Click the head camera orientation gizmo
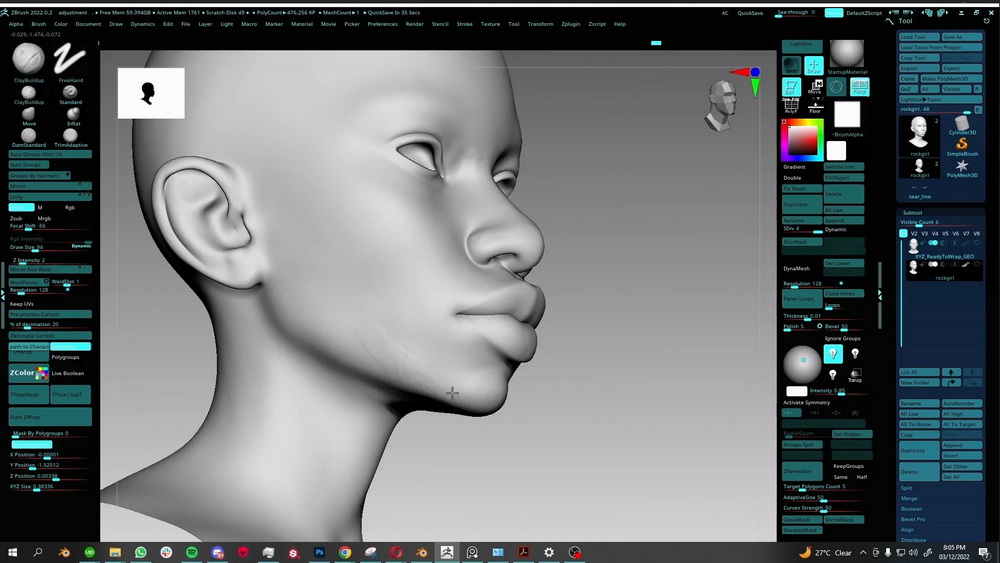1000x563 pixels. (x=721, y=105)
